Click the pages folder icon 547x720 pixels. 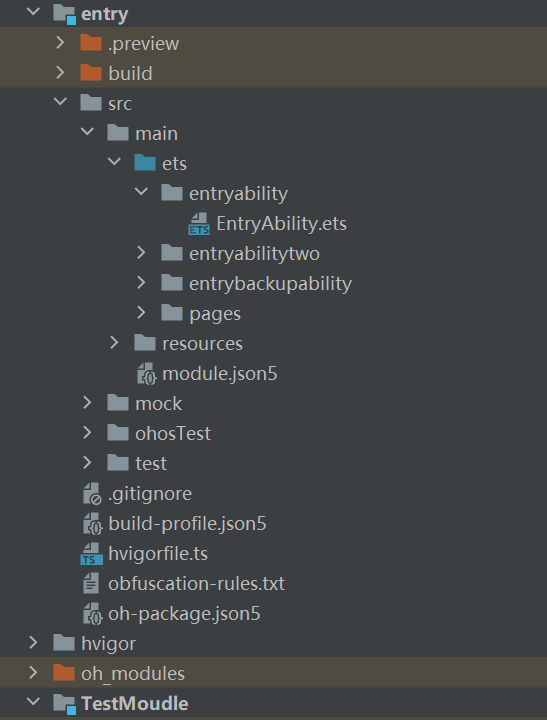coord(172,313)
